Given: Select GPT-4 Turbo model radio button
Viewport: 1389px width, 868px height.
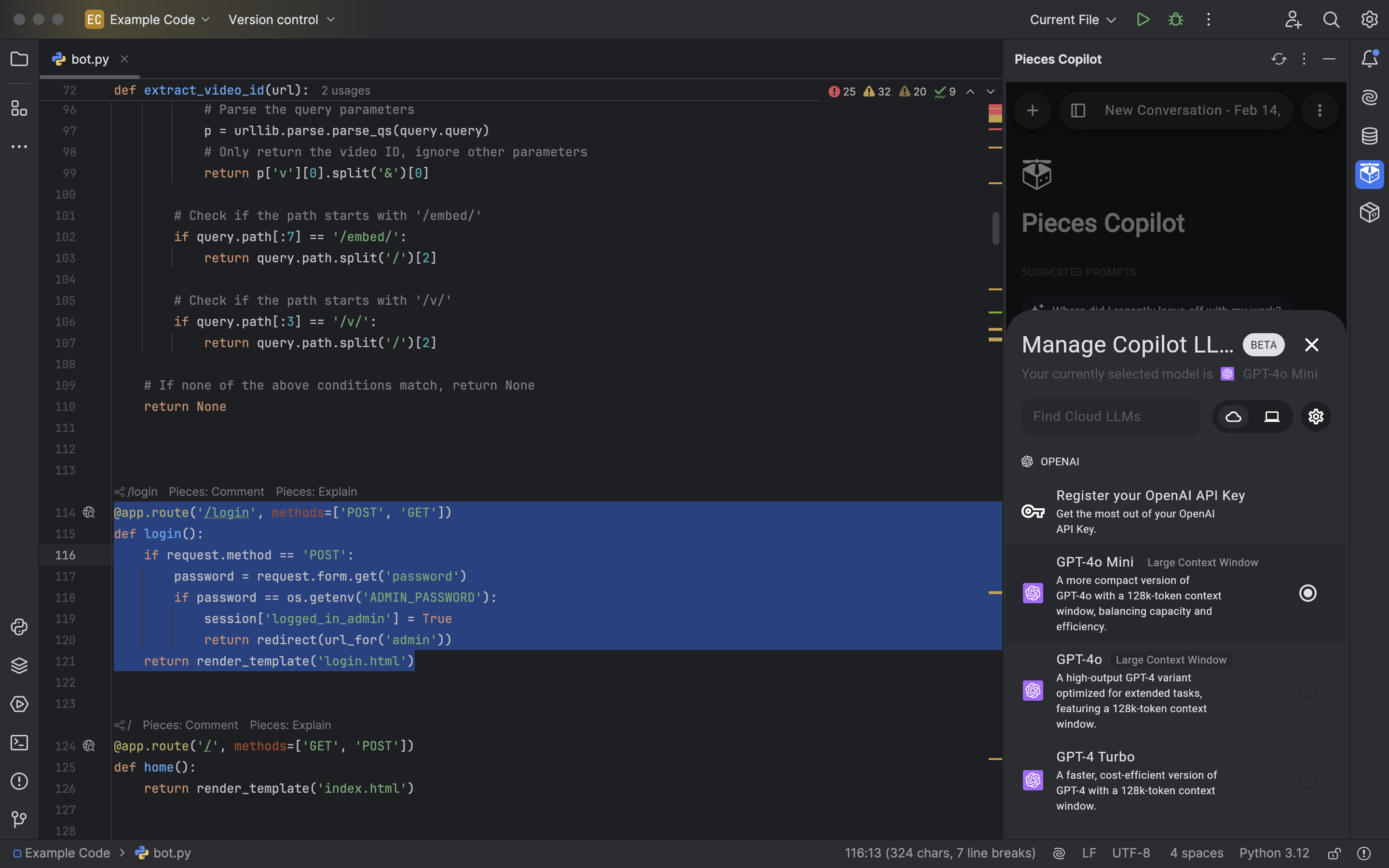Looking at the screenshot, I should (1307, 780).
